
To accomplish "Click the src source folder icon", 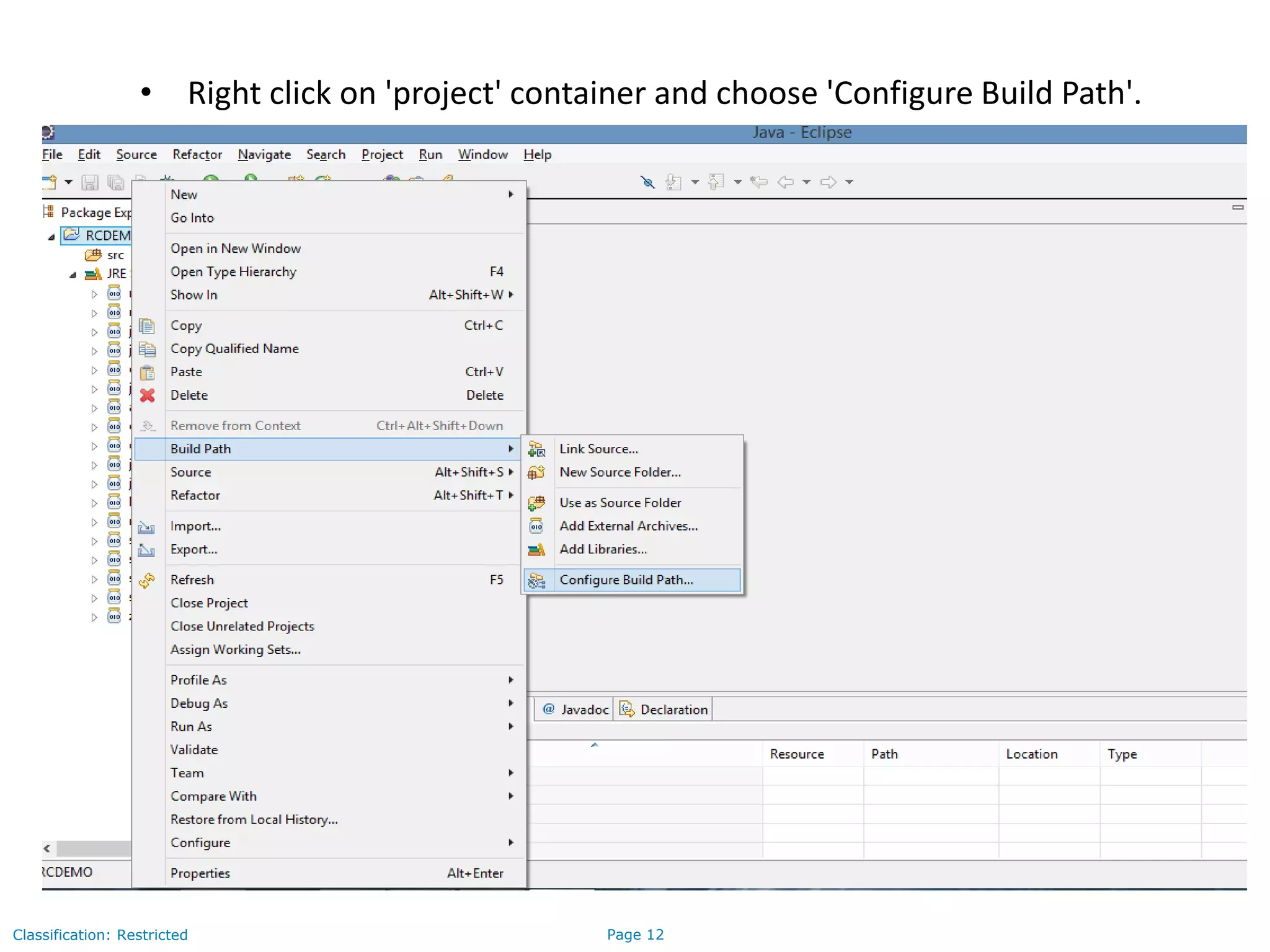I will [93, 255].
